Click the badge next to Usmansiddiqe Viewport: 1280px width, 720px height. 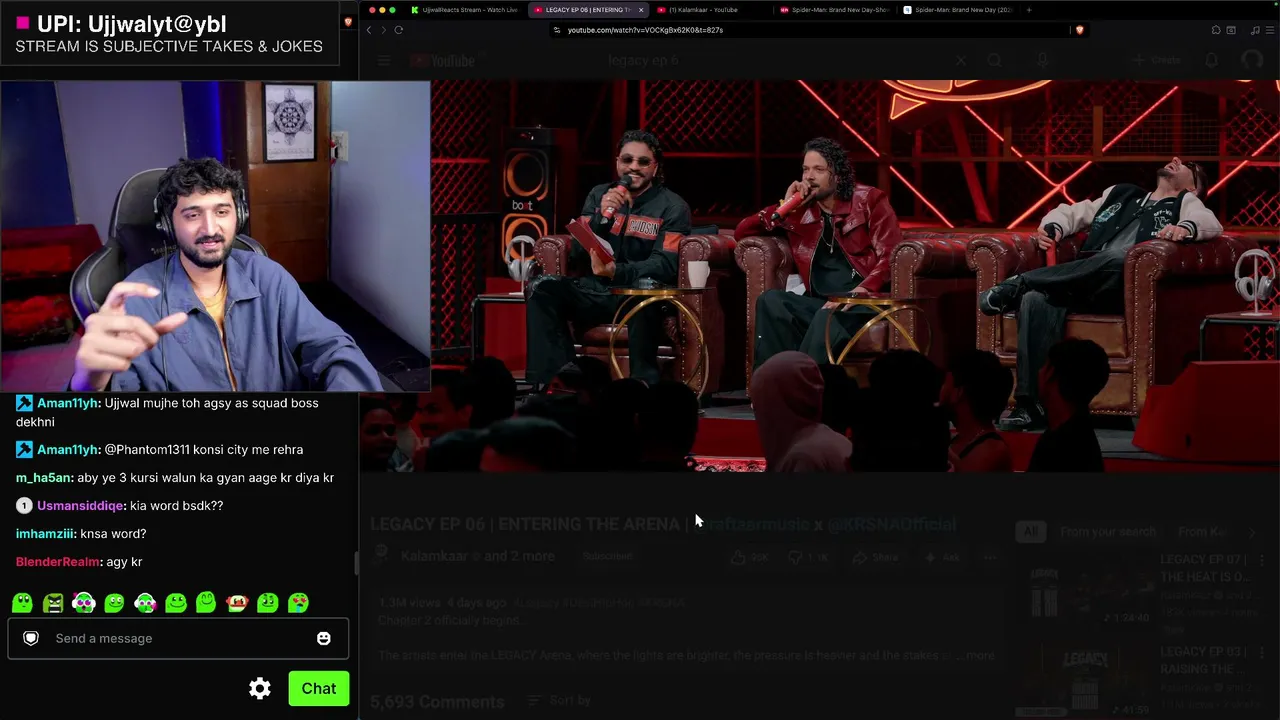coord(24,506)
